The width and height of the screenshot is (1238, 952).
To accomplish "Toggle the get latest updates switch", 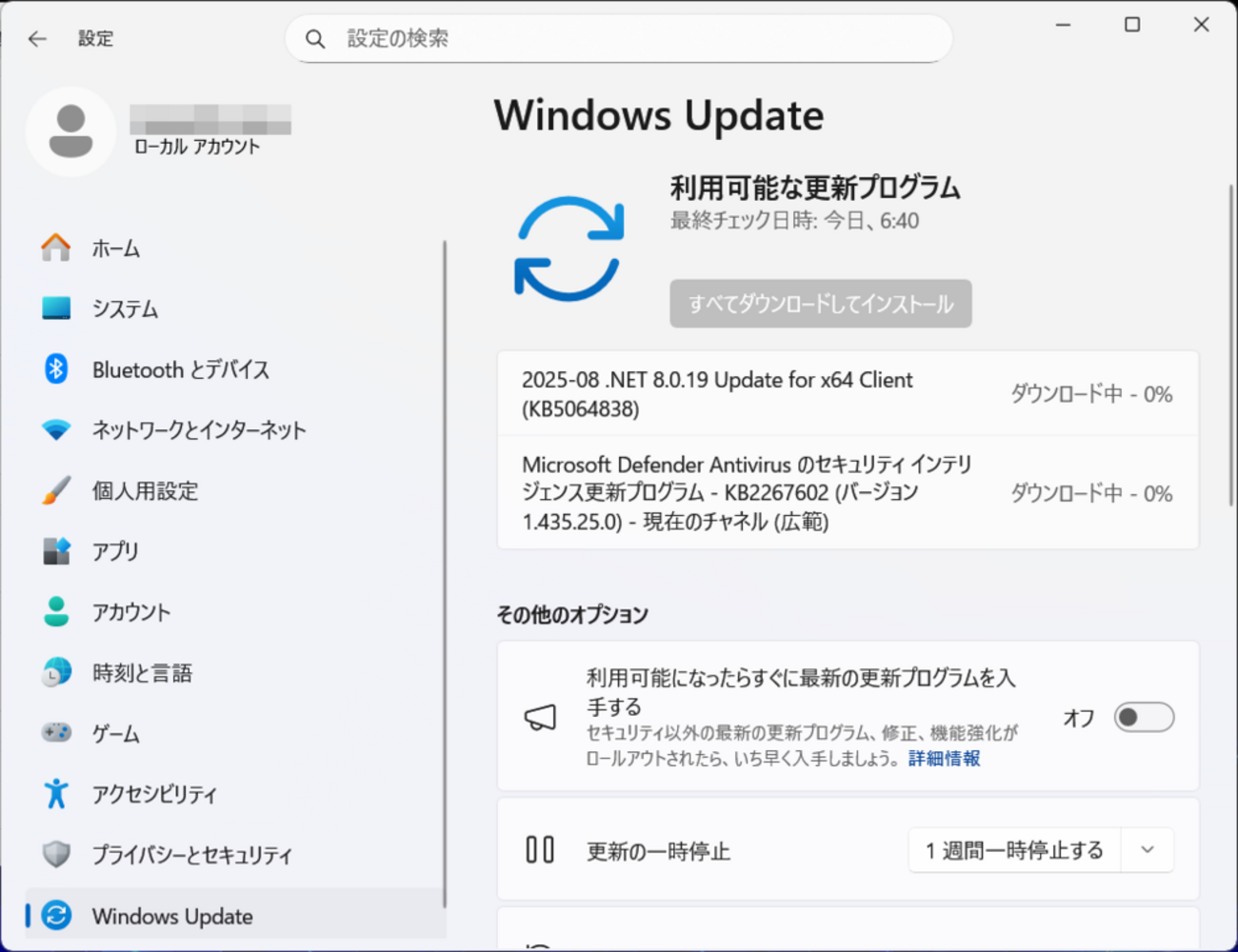I will tap(1144, 717).
